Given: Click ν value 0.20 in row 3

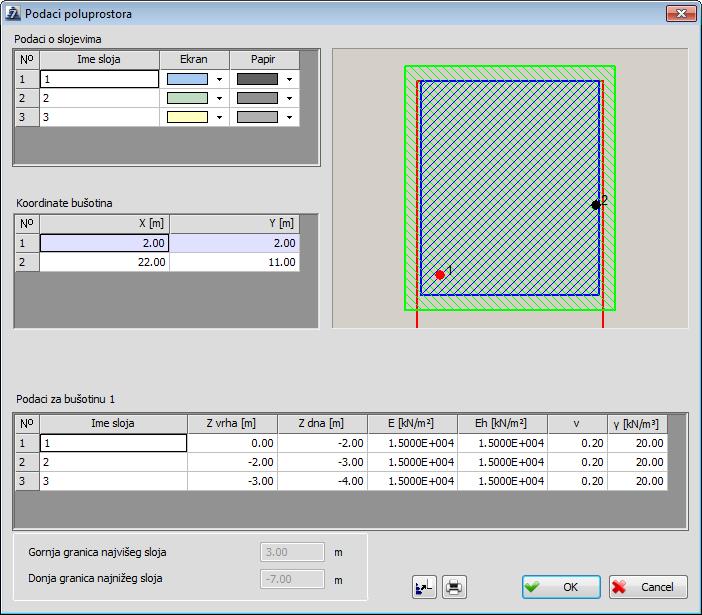Looking at the screenshot, I should pos(578,481).
